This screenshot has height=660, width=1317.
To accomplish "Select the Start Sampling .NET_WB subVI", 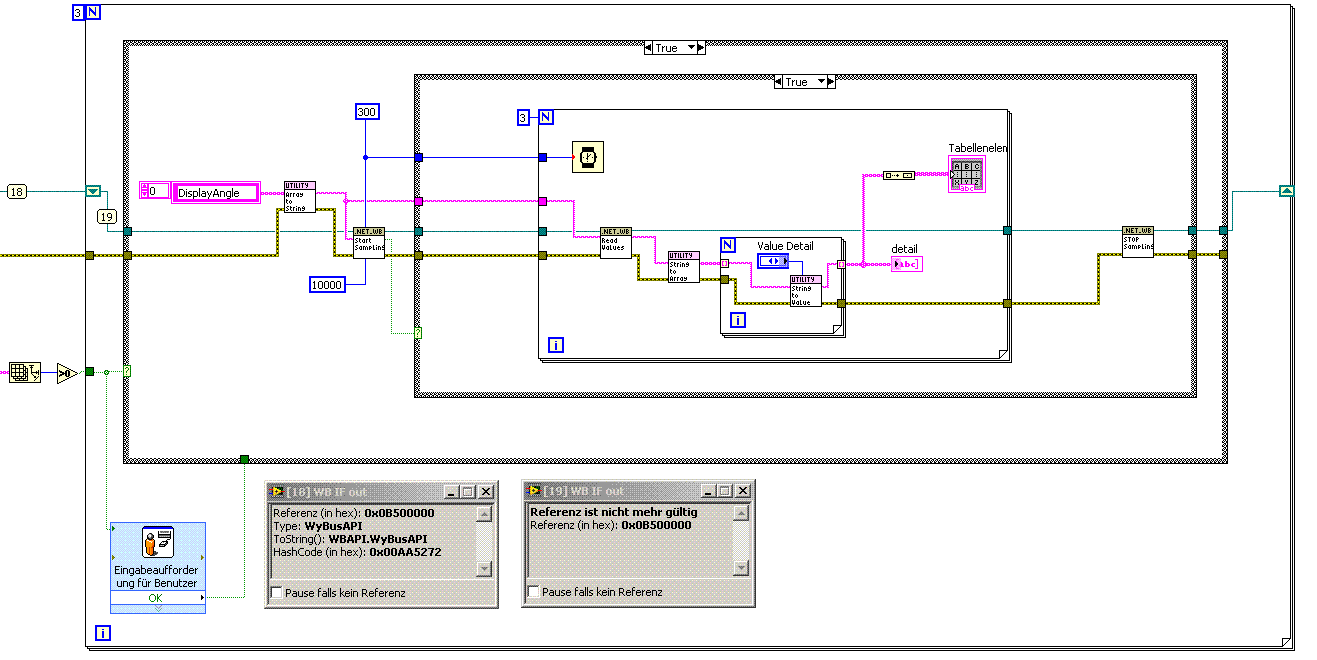I will point(369,243).
